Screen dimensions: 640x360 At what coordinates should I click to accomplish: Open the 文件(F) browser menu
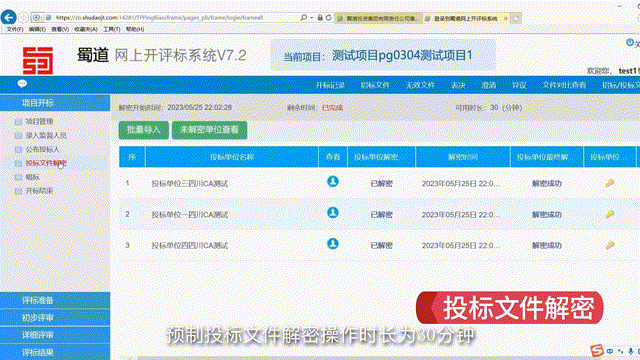click(15, 29)
